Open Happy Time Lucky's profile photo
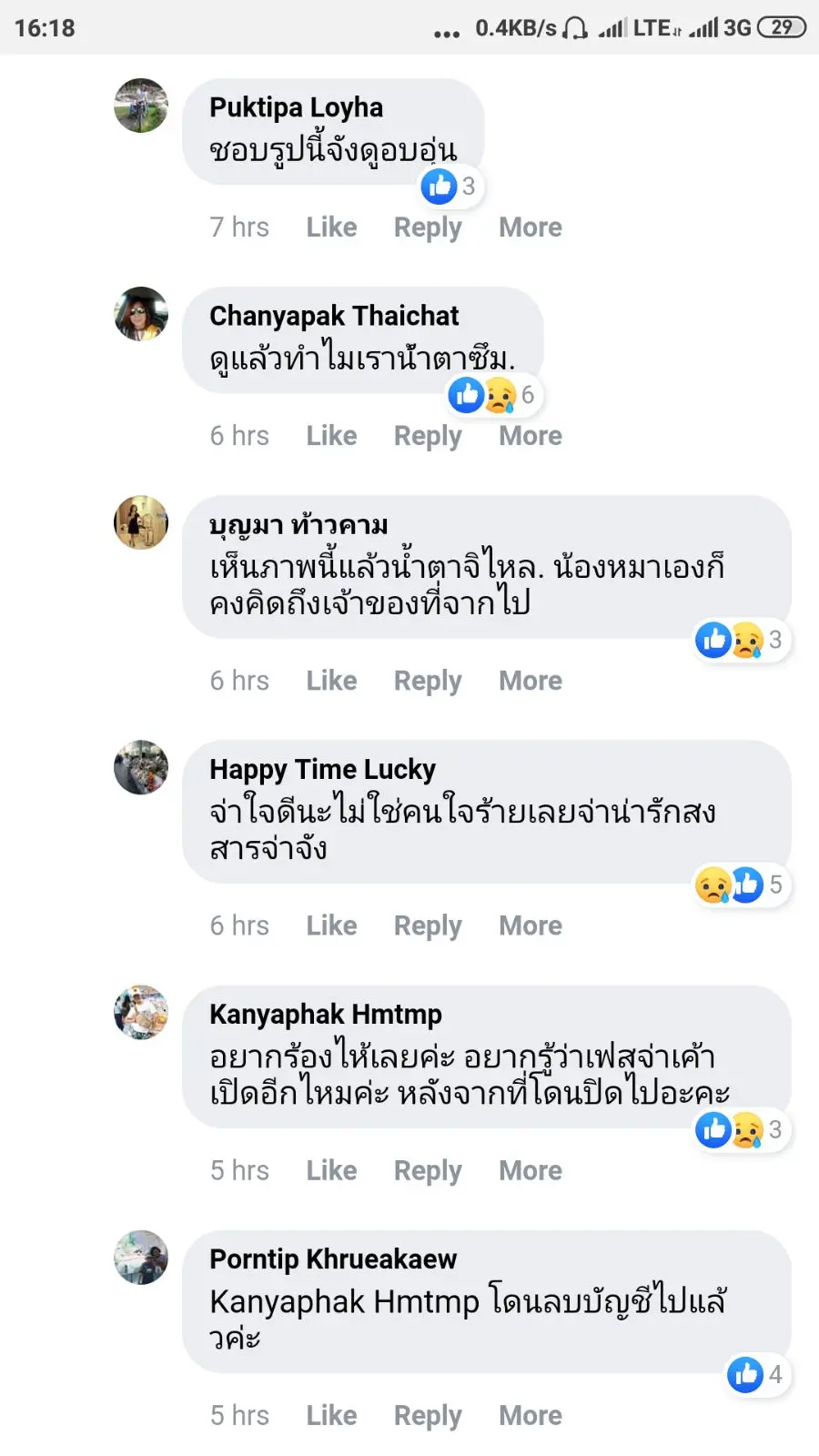Viewport: 819px width, 1456px height. pos(141,767)
